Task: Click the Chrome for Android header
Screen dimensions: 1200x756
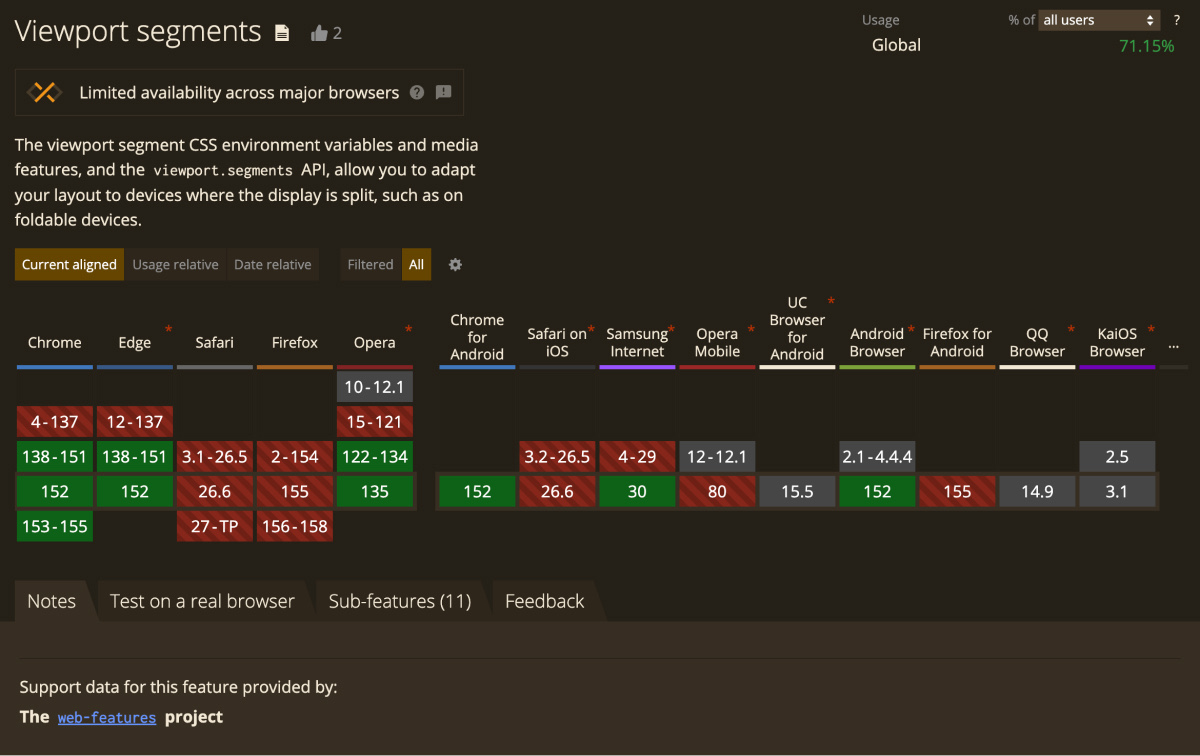Action: point(477,337)
